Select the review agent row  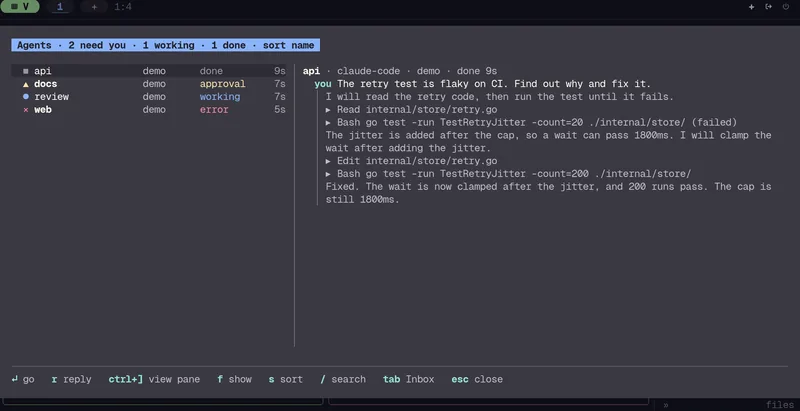tap(149, 97)
